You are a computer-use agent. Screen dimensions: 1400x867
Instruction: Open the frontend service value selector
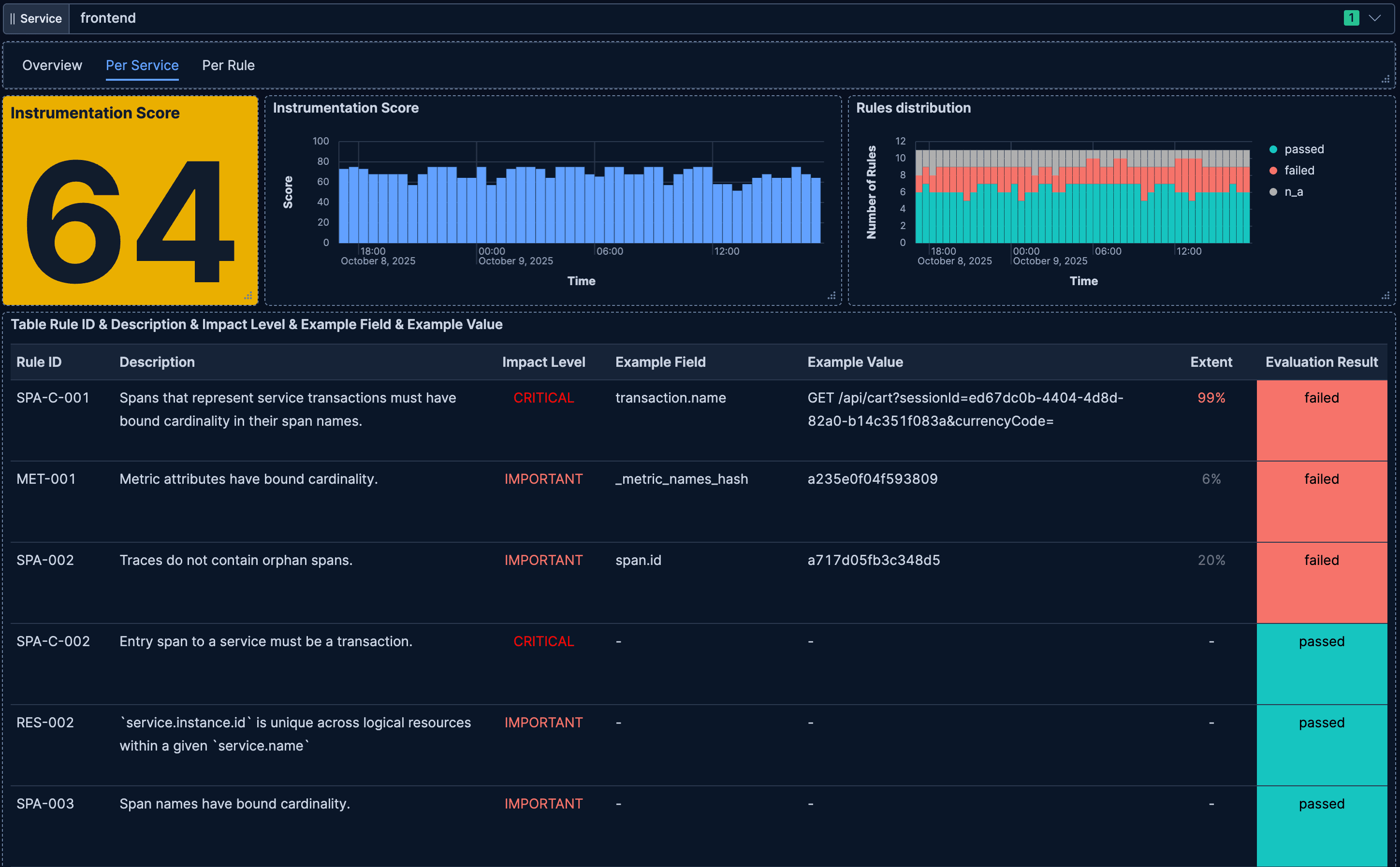pos(108,18)
